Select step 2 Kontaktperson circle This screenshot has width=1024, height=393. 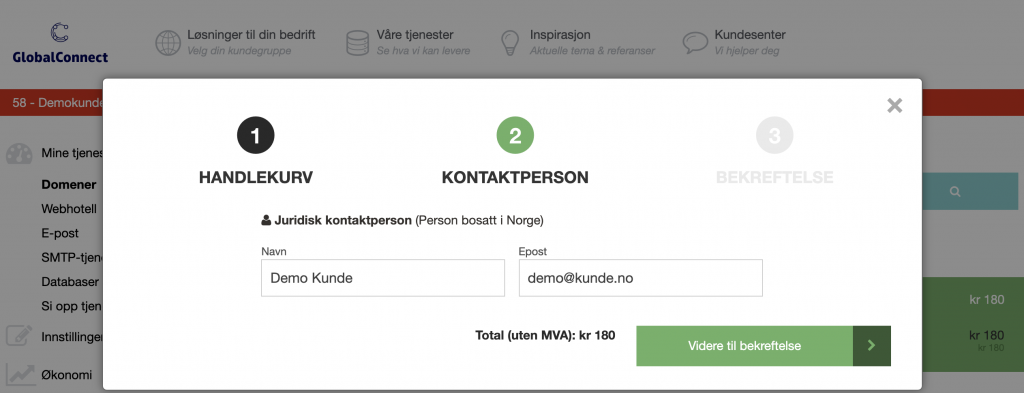tap(515, 136)
